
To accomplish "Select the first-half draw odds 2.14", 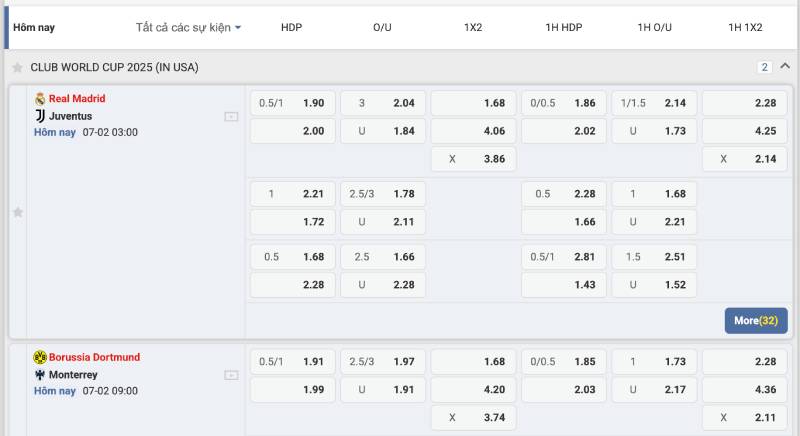I will coord(744,159).
